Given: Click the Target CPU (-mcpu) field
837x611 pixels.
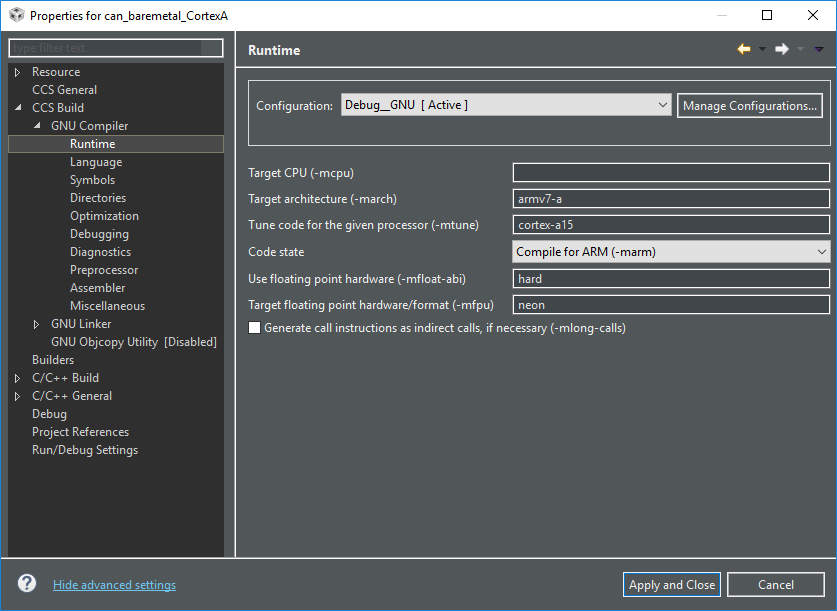Looking at the screenshot, I should 671,173.
